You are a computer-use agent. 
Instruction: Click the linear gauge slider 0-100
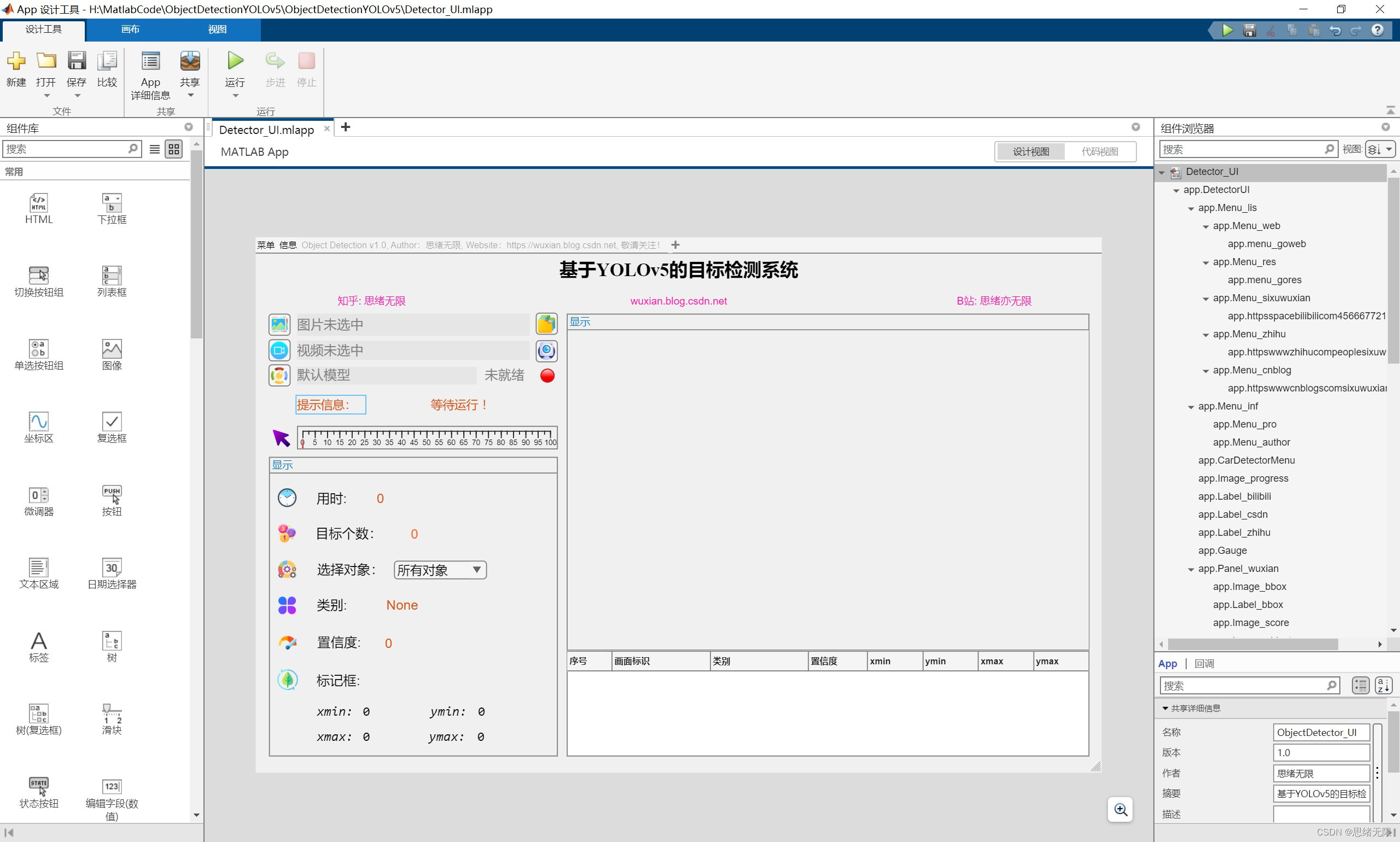click(427, 437)
